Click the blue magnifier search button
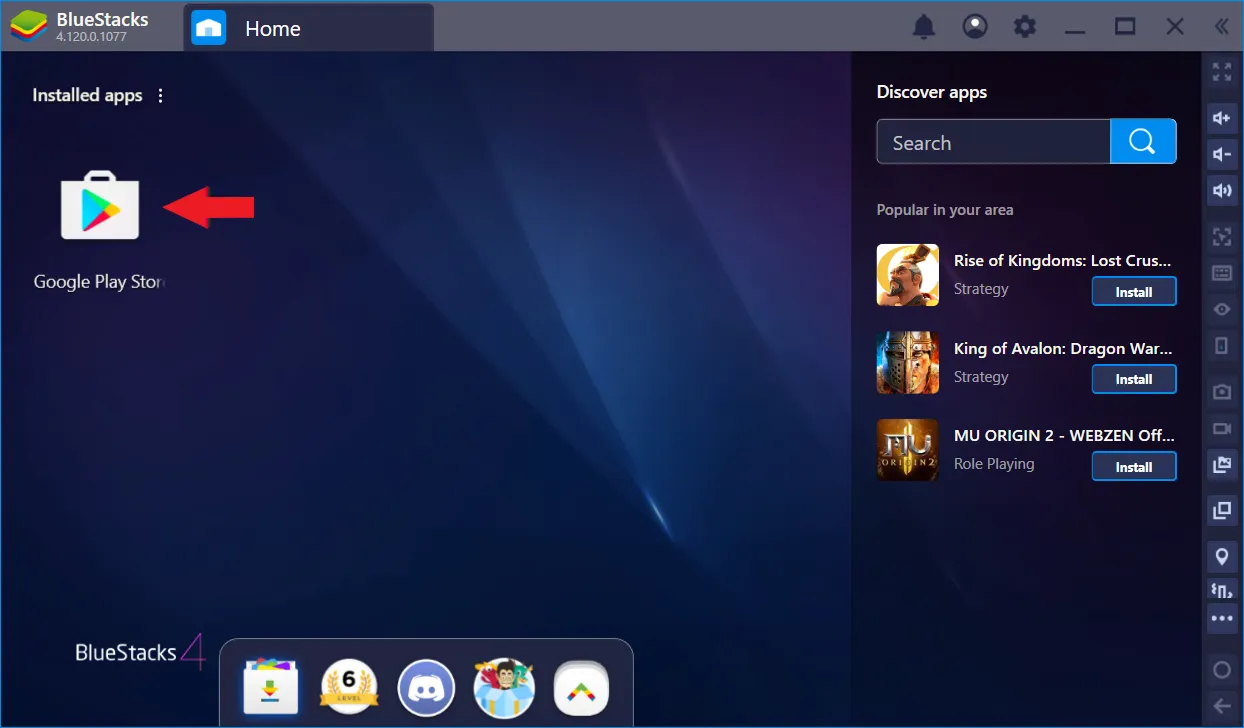Image resolution: width=1244 pixels, height=728 pixels. (x=1143, y=142)
